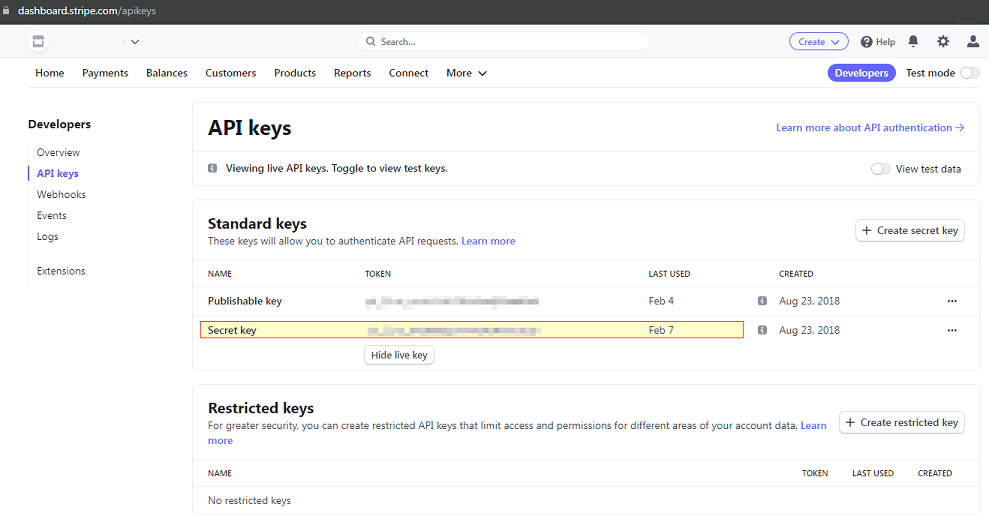This screenshot has height=519, width=989.
Task: Expand the Create dropdown button
Action: 818,42
